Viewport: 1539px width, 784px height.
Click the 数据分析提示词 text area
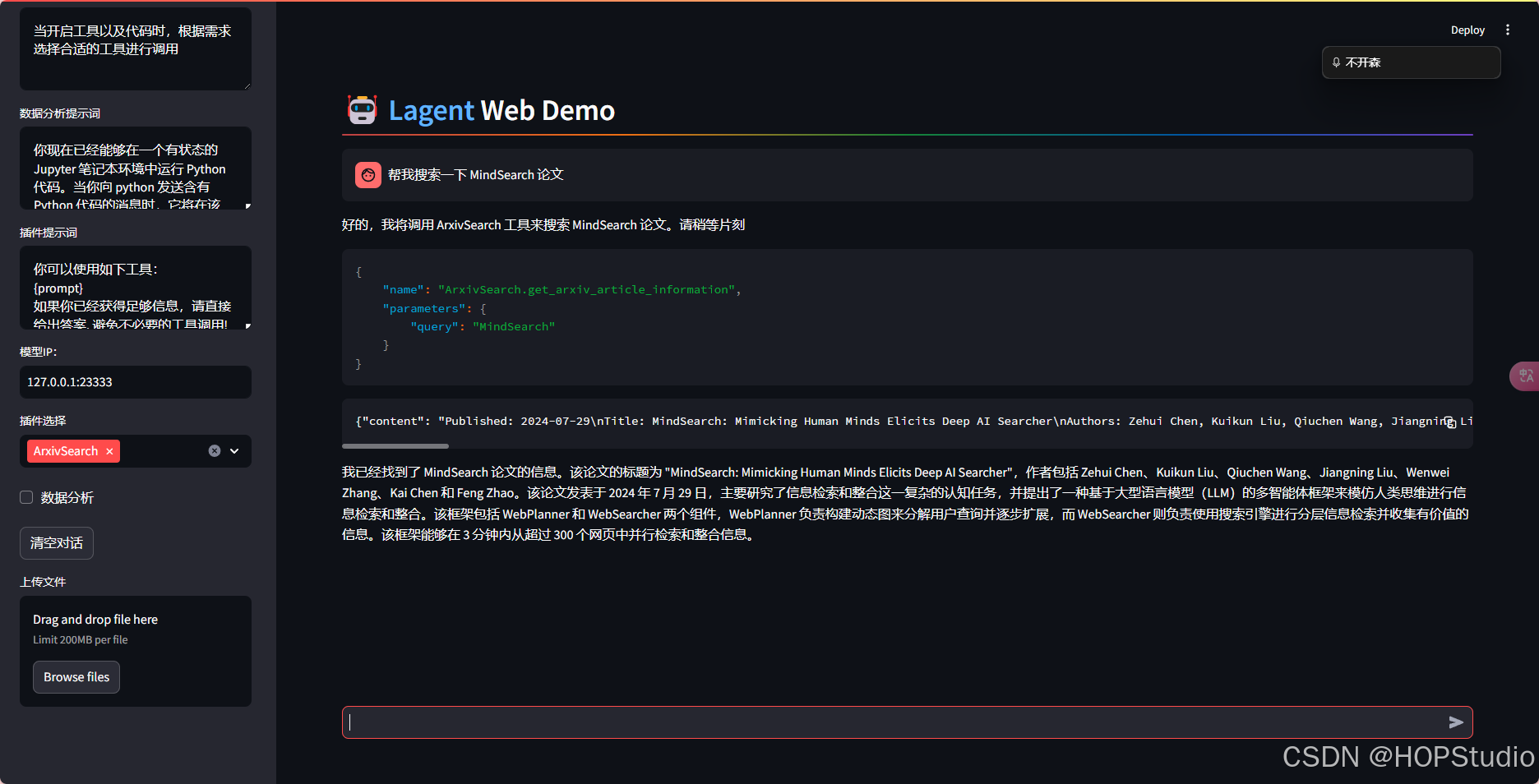[136, 168]
